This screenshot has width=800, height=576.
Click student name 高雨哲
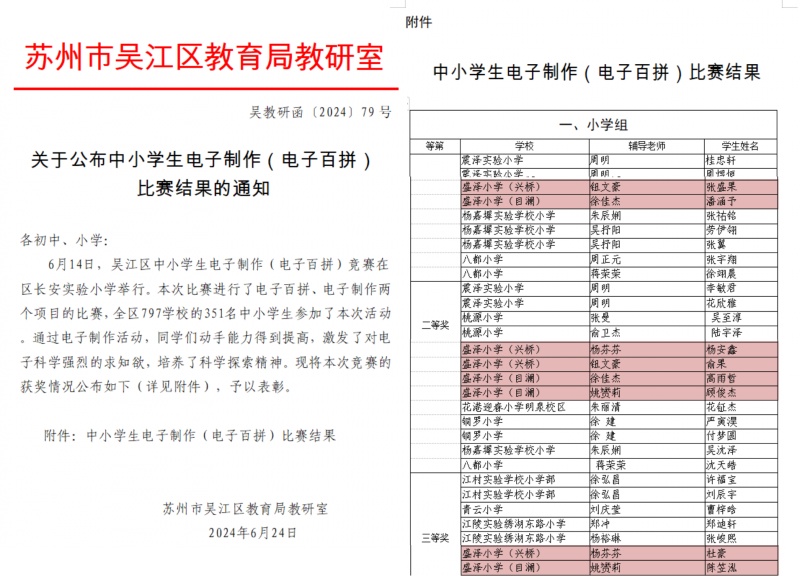click(x=721, y=378)
